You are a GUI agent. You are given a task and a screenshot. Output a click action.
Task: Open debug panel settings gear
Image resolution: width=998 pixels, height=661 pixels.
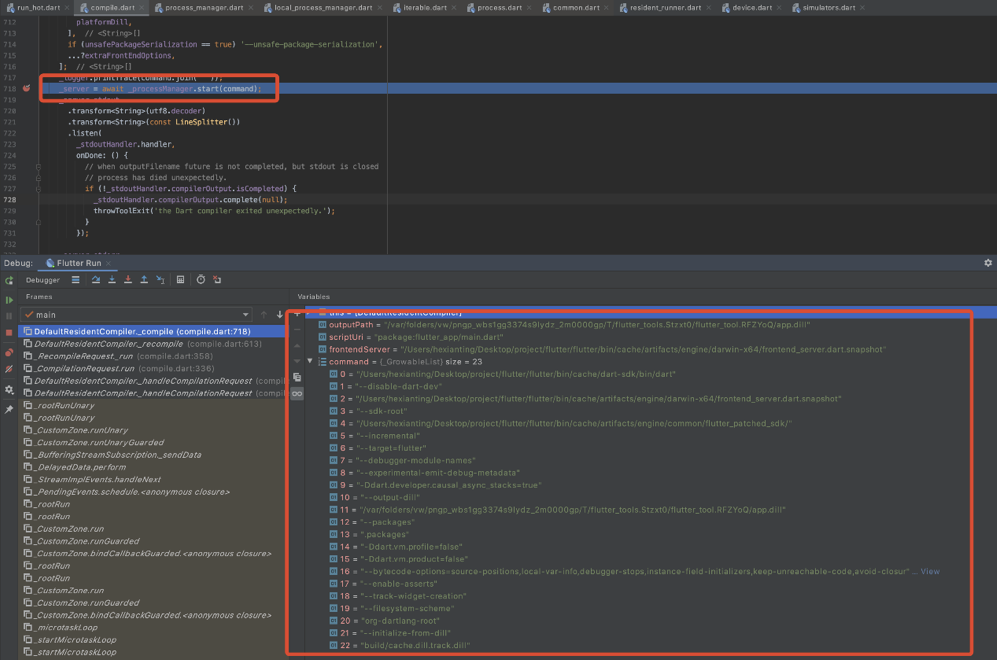click(9, 389)
